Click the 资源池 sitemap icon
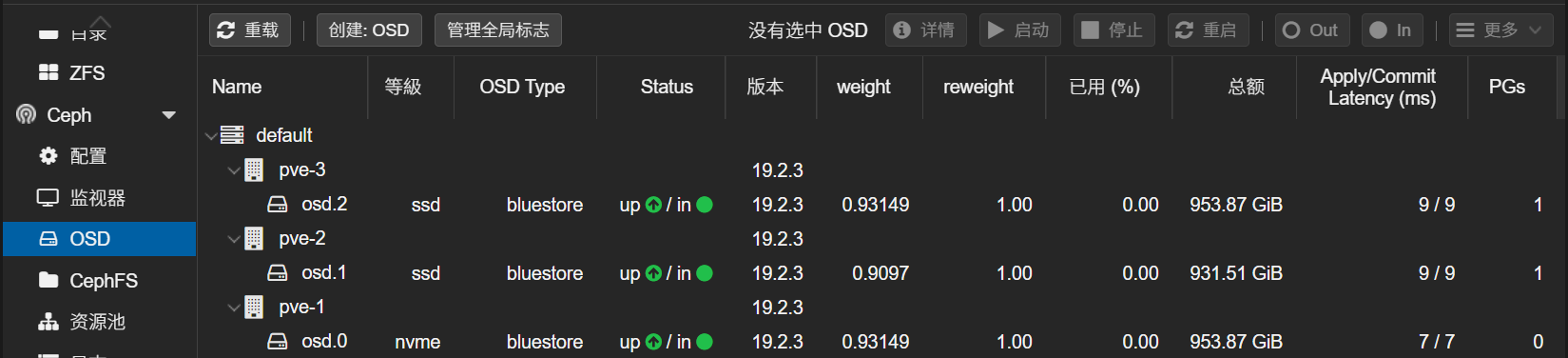The width and height of the screenshot is (1568, 358). (48, 322)
